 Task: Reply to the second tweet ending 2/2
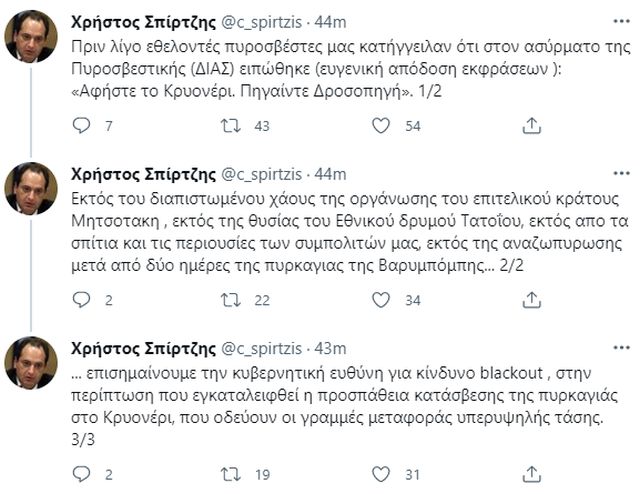(x=84, y=299)
